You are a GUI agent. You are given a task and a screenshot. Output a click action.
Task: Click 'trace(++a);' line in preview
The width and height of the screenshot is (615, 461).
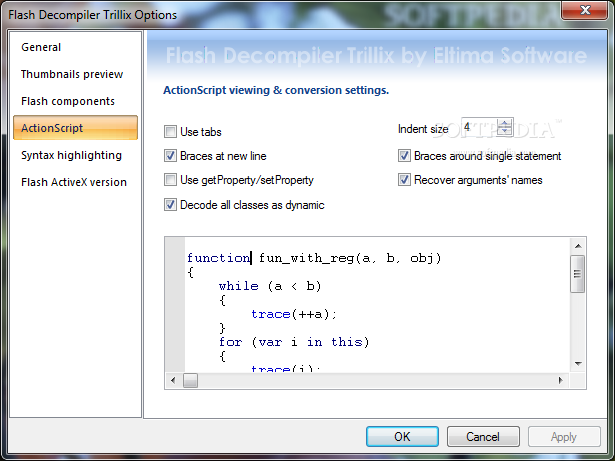(x=293, y=314)
